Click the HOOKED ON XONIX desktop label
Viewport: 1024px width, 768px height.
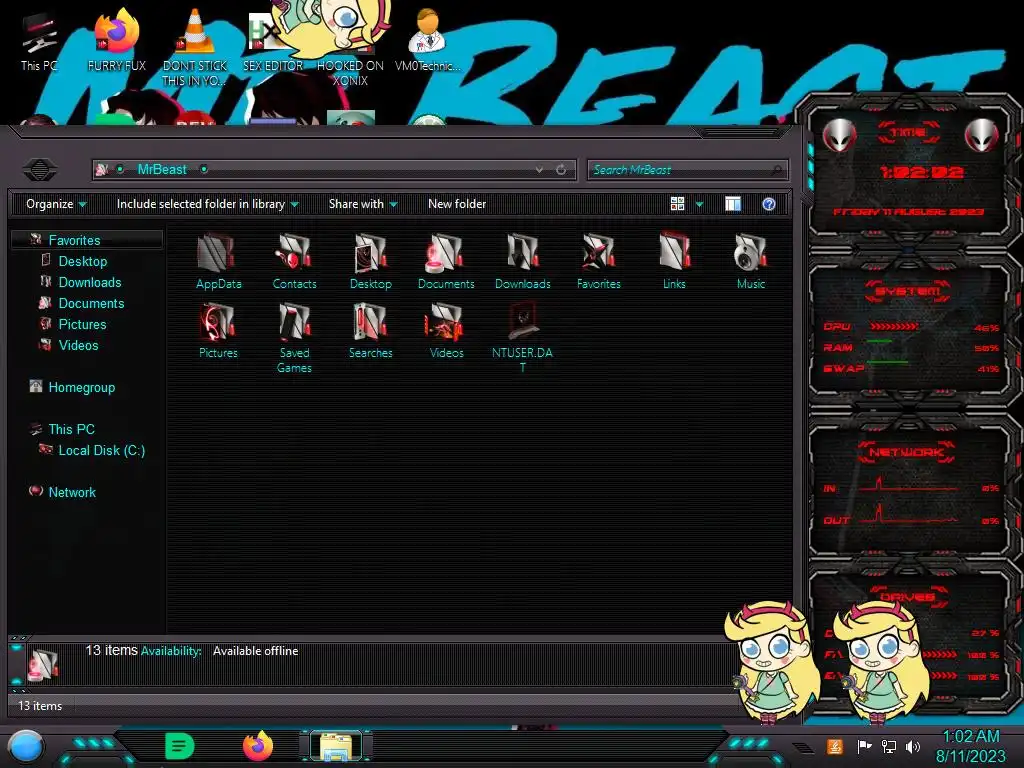pos(350,73)
